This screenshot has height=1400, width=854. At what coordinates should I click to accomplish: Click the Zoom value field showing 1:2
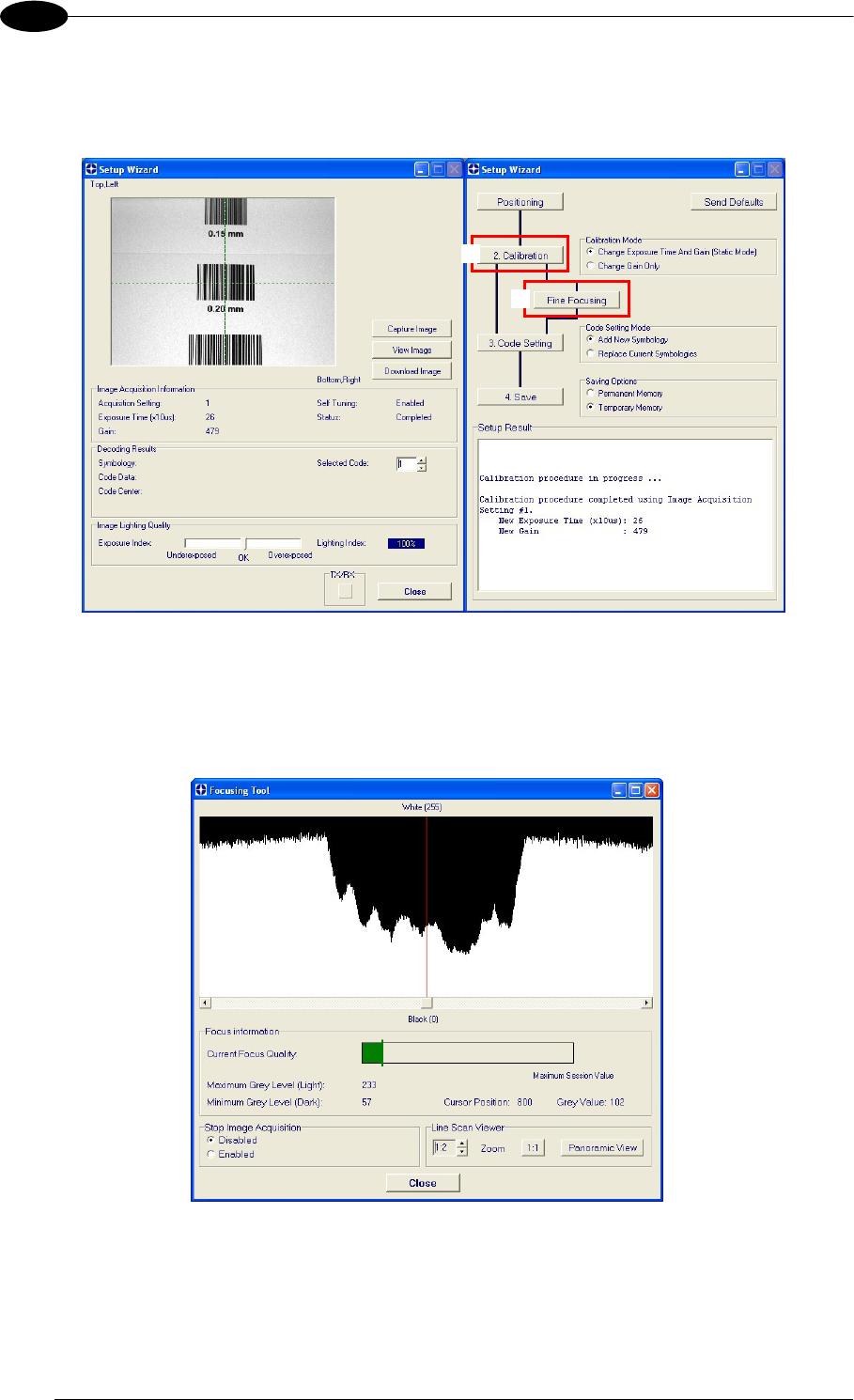point(443,1147)
